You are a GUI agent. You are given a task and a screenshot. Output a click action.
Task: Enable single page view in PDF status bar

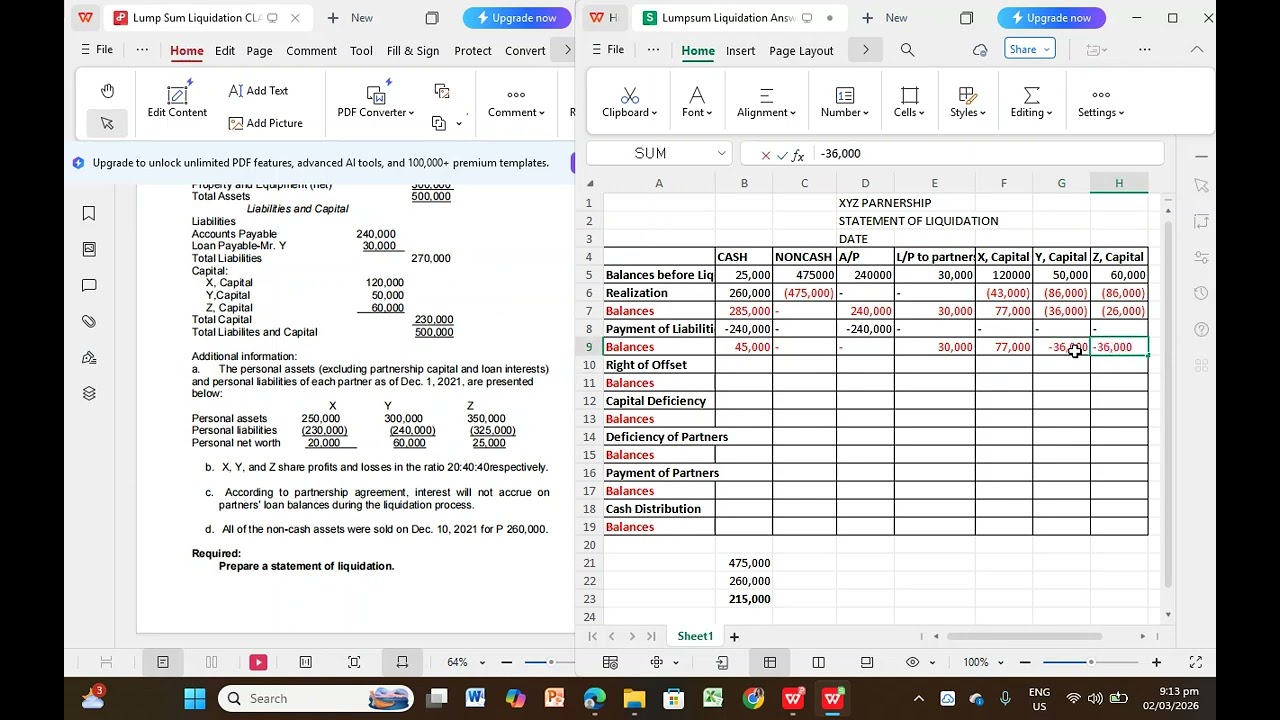tap(163, 662)
